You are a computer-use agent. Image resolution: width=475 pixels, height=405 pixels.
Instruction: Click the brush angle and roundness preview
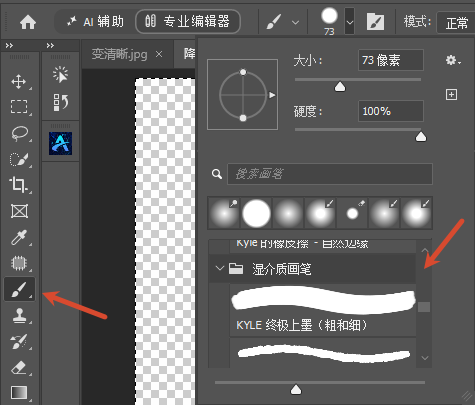[242, 95]
